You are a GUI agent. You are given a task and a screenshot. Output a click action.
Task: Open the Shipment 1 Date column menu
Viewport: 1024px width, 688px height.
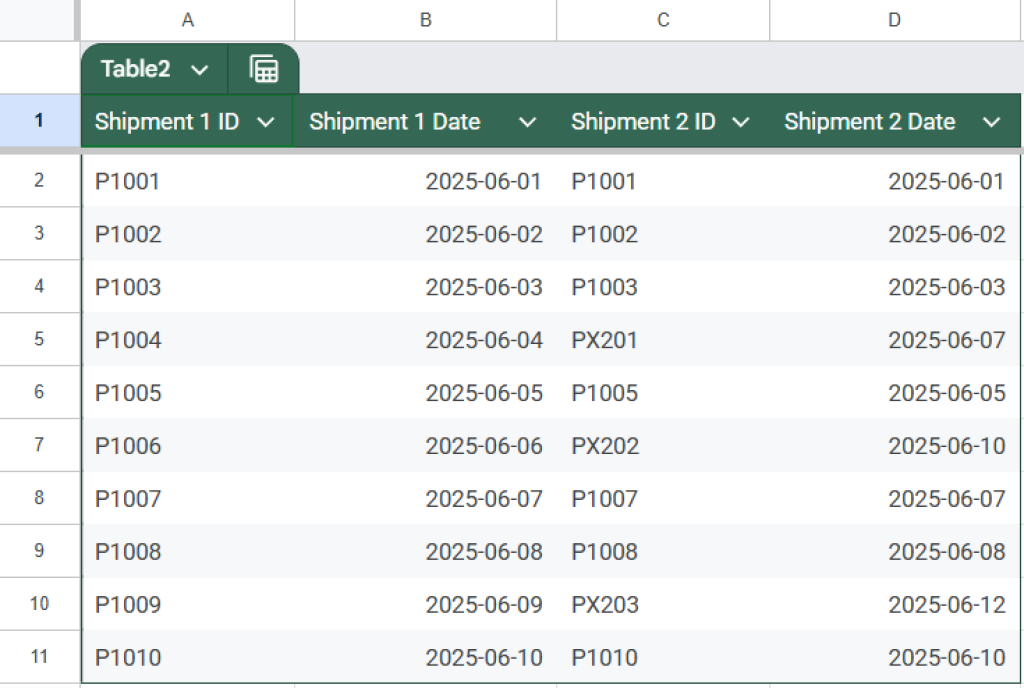coord(527,121)
